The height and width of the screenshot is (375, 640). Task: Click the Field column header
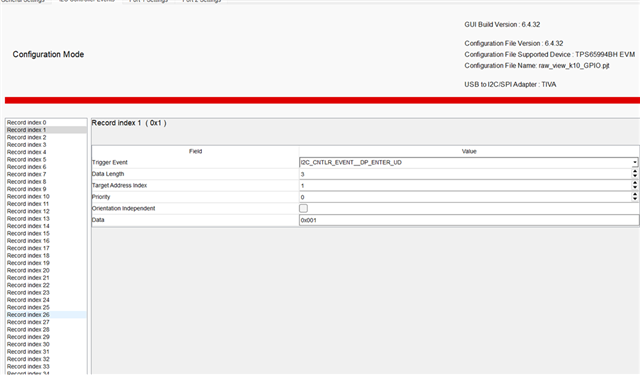[196, 151]
